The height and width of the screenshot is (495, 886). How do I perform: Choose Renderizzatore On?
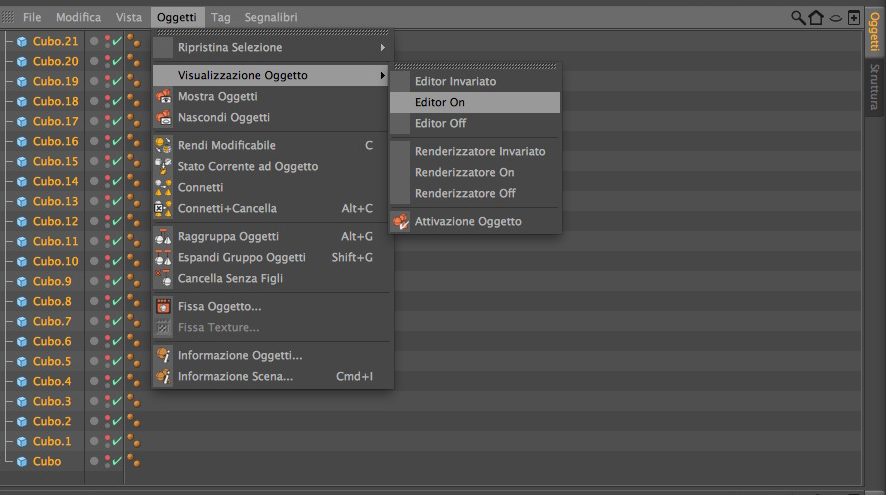click(465, 172)
